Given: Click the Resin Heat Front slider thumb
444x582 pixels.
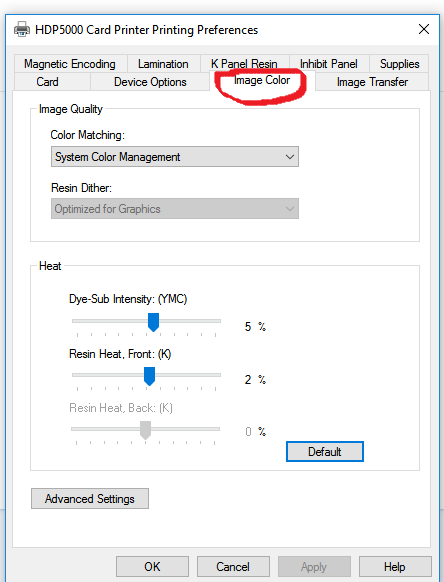Looking at the screenshot, I should 149,376.
